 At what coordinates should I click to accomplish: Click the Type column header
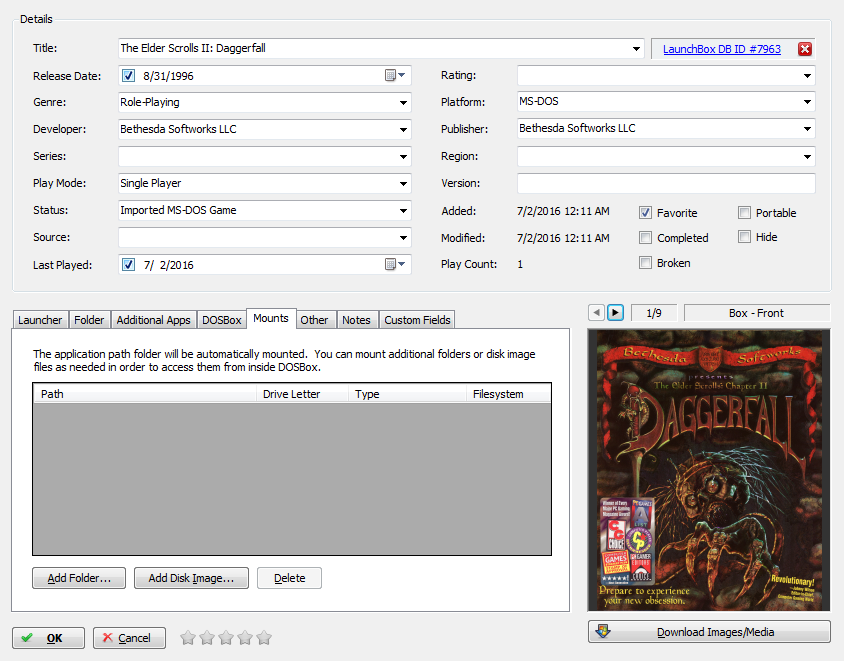pyautogui.click(x=407, y=393)
